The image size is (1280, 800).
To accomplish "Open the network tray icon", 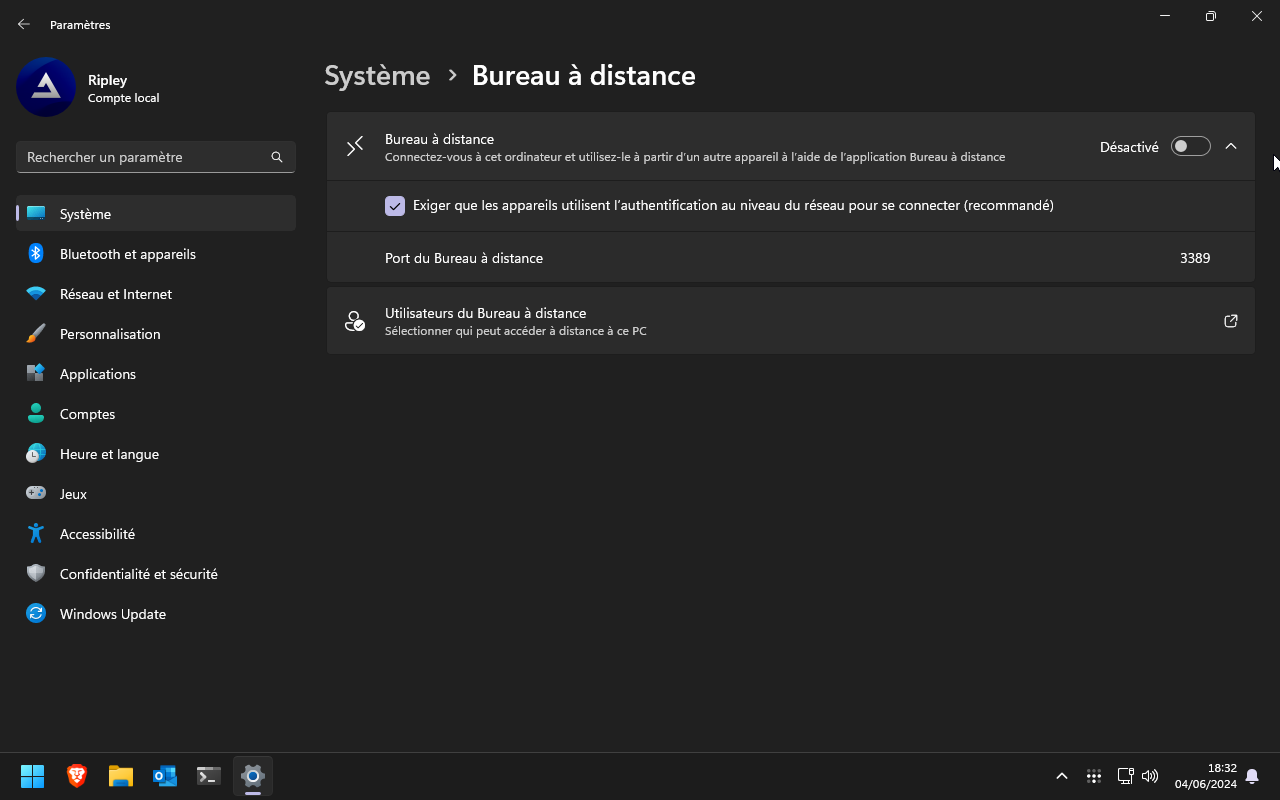I will [1125, 776].
